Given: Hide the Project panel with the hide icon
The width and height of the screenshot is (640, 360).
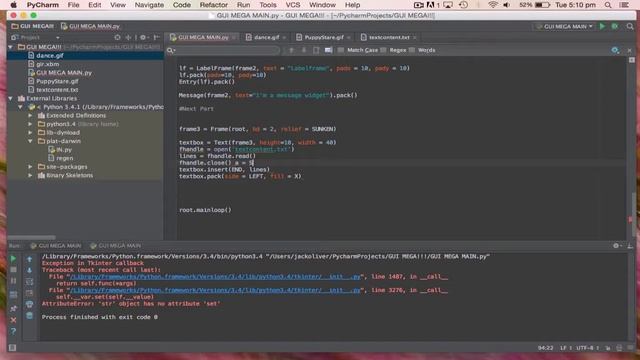Looking at the screenshot, I should pyautogui.click(x=156, y=37).
